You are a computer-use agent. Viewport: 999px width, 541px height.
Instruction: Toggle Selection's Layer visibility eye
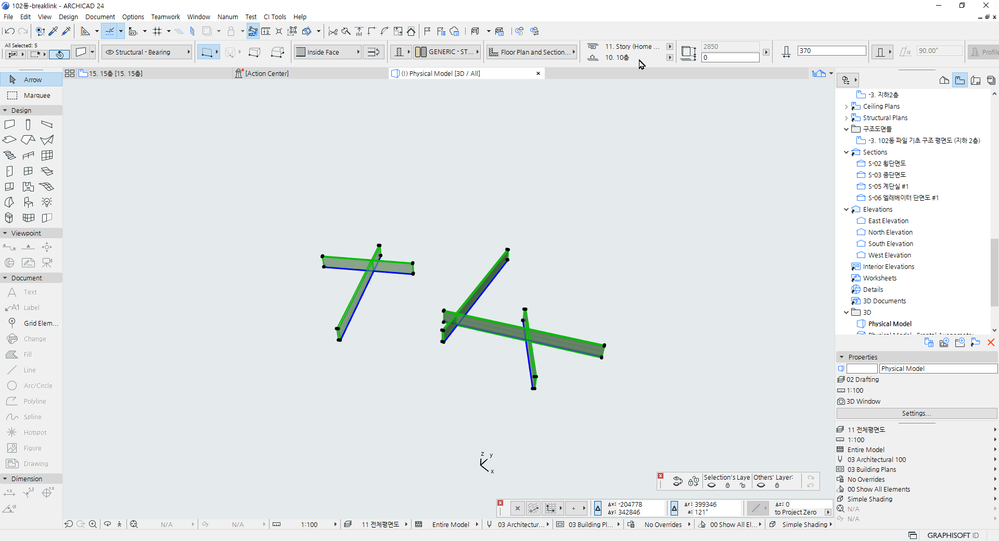tap(712, 486)
